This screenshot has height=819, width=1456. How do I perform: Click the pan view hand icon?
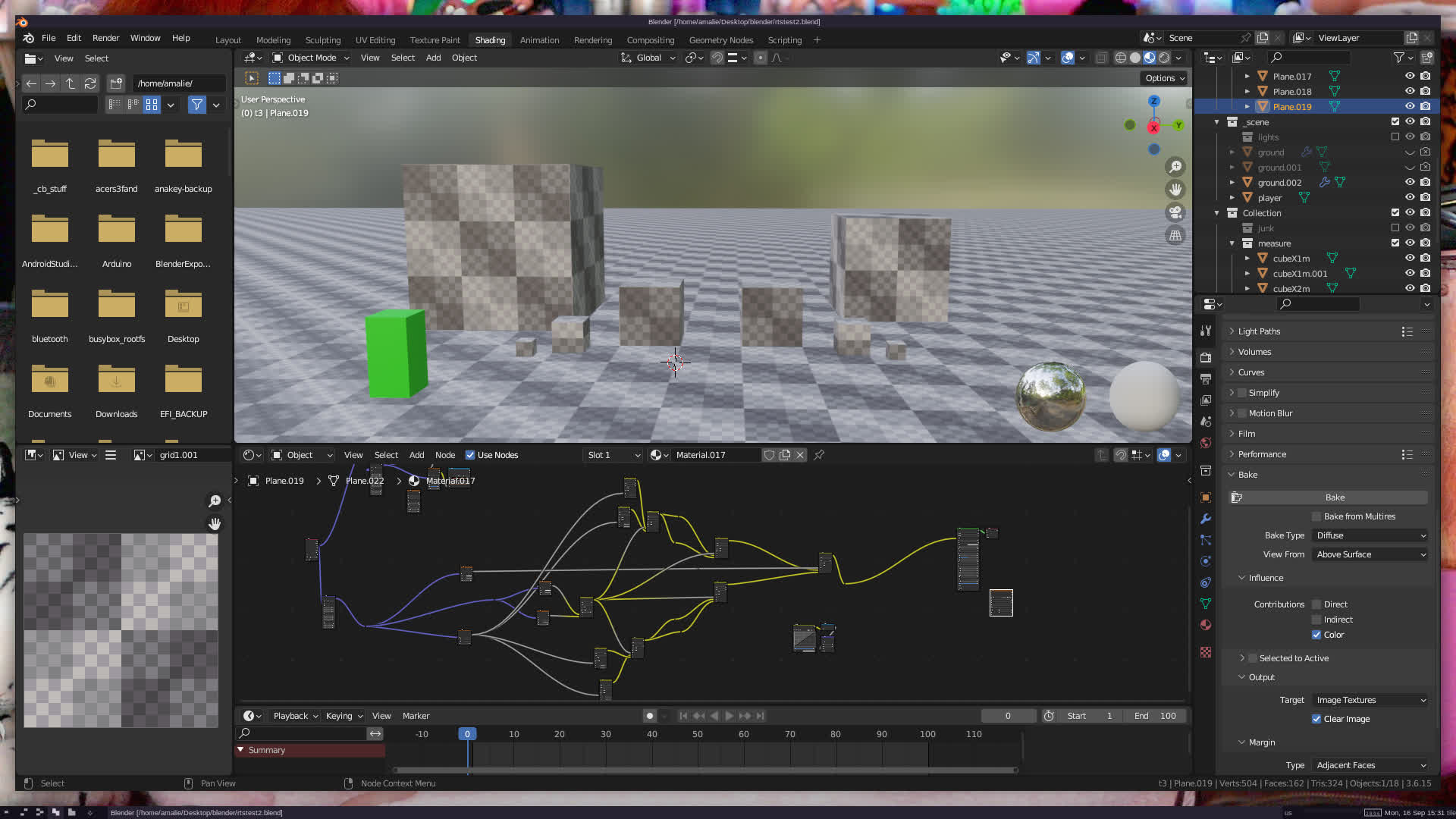[1175, 190]
